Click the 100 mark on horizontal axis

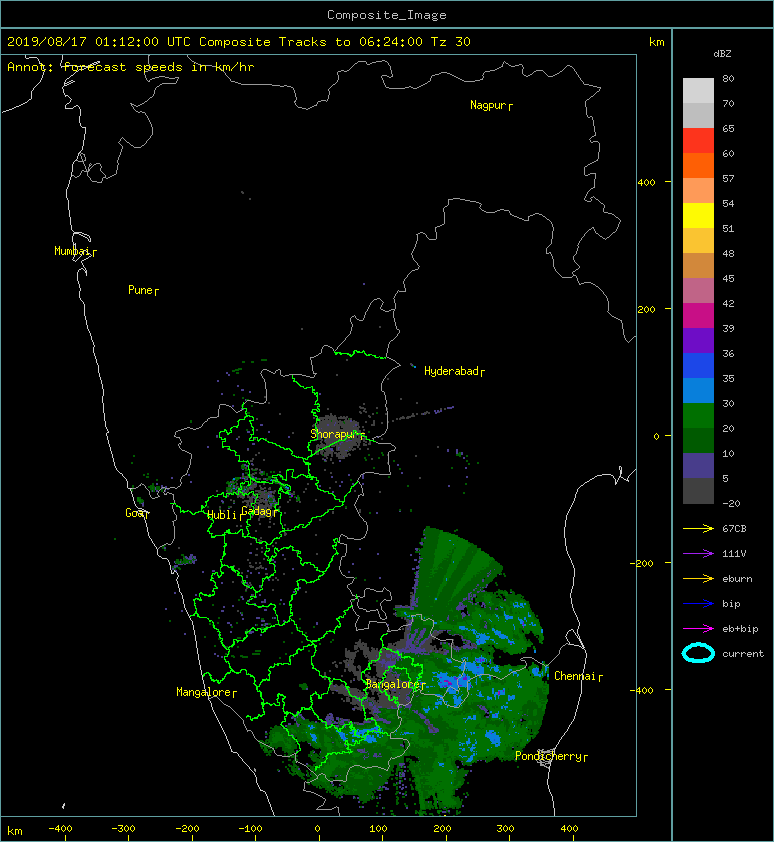coord(379,829)
